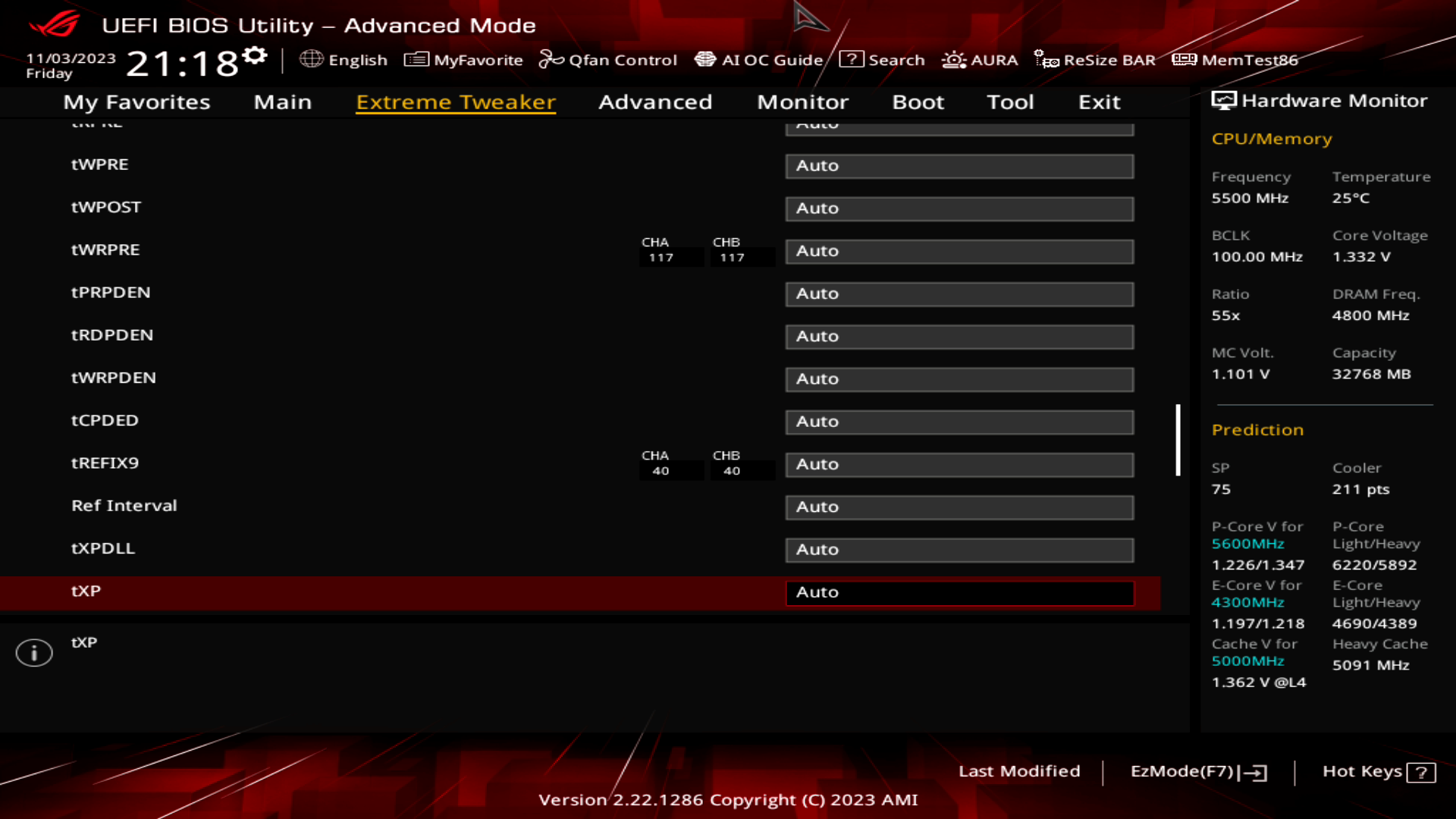
Task: Expand tXPDLL auto dropdown
Action: [x=959, y=549]
